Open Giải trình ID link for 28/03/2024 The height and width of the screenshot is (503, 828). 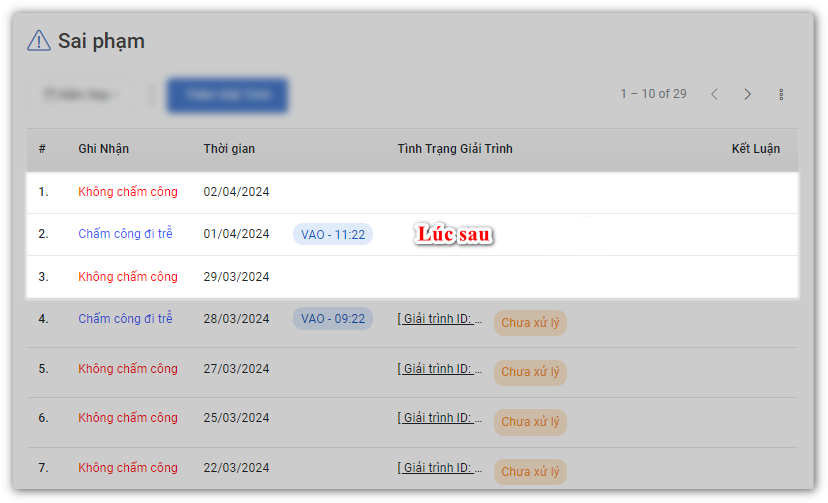tap(440, 319)
